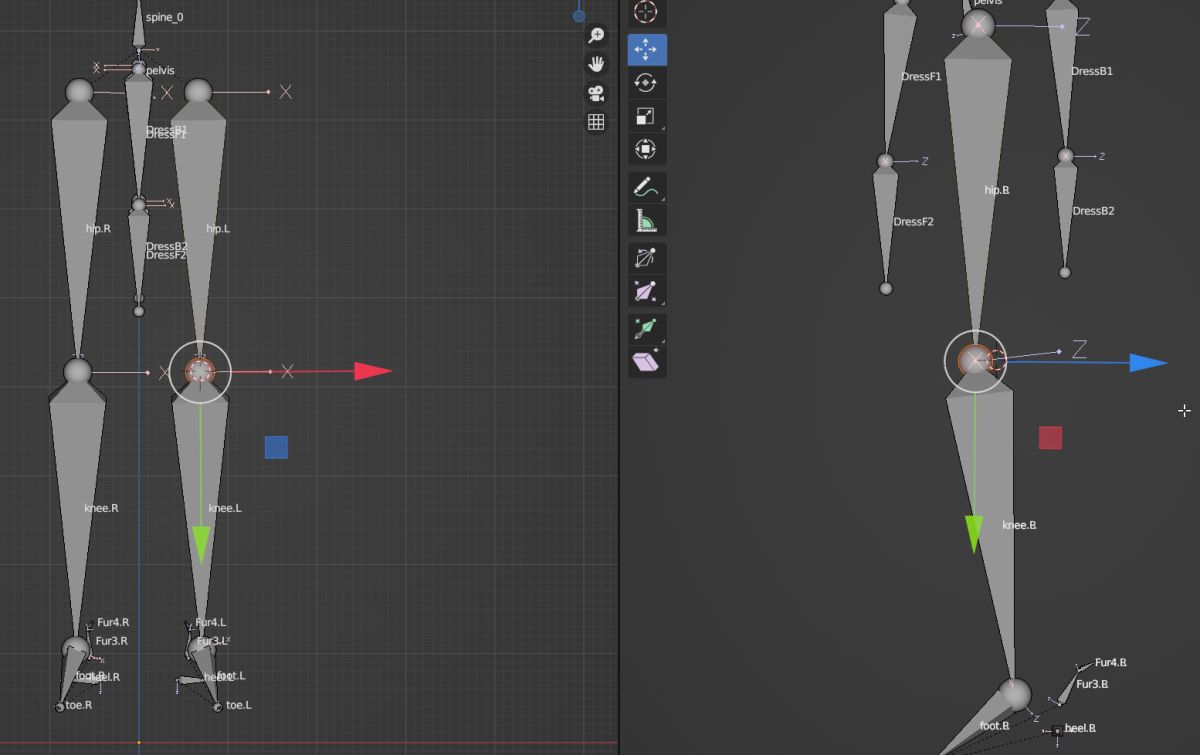
Task: Click the green Y arrow in left viewport
Action: click(201, 543)
